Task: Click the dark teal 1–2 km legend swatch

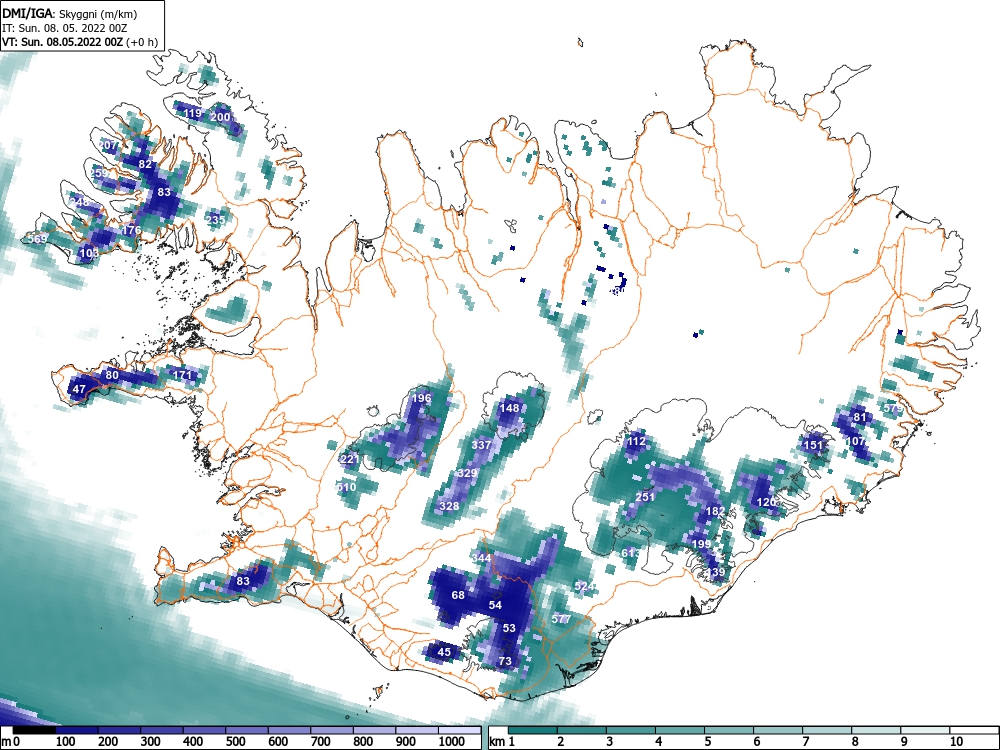Action: [533, 730]
